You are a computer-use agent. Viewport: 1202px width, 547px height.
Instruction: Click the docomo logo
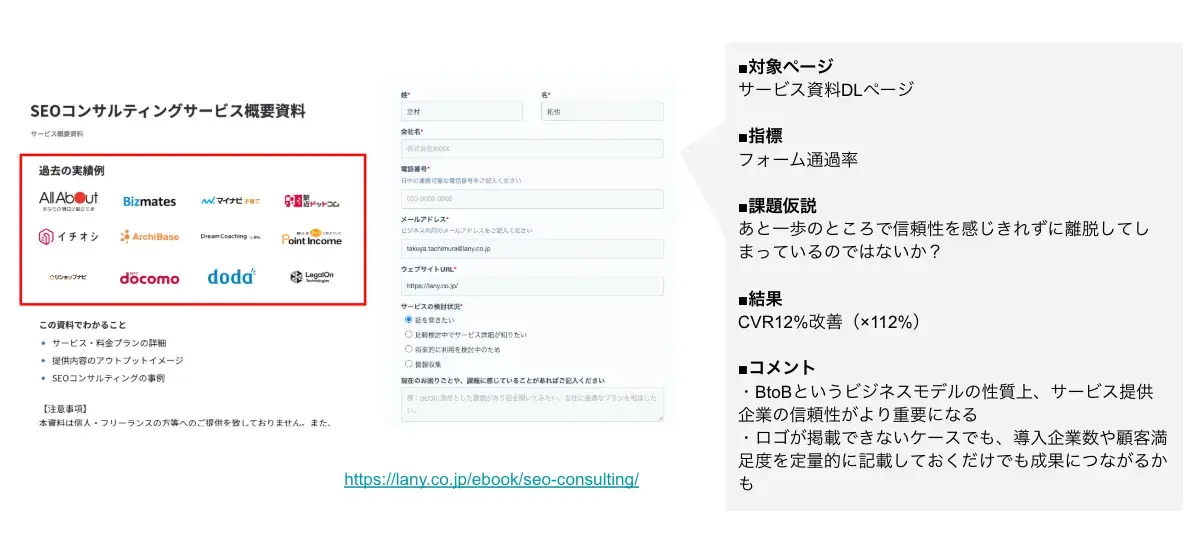[149, 278]
